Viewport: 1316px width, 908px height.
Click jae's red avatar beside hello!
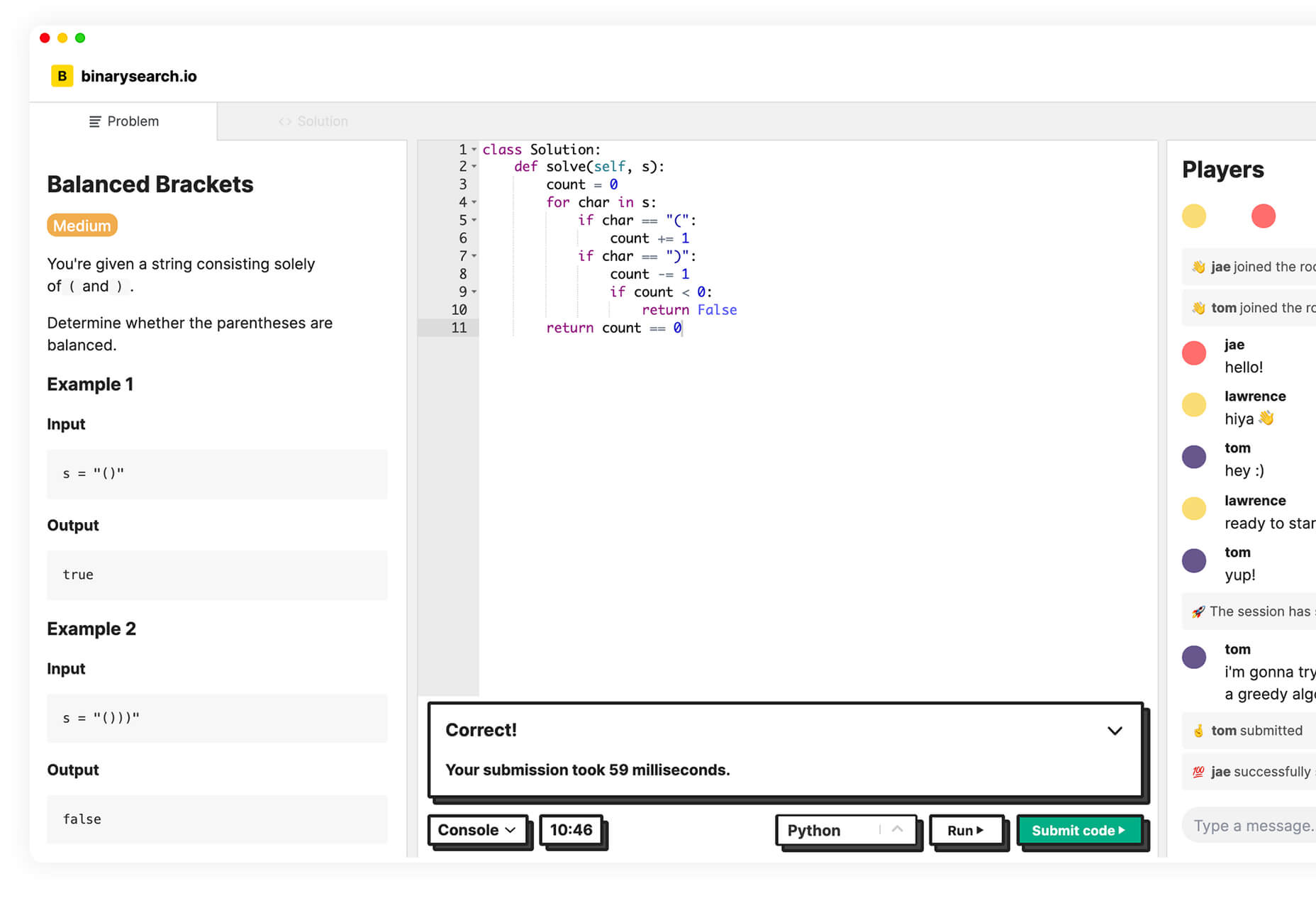[x=1194, y=353]
